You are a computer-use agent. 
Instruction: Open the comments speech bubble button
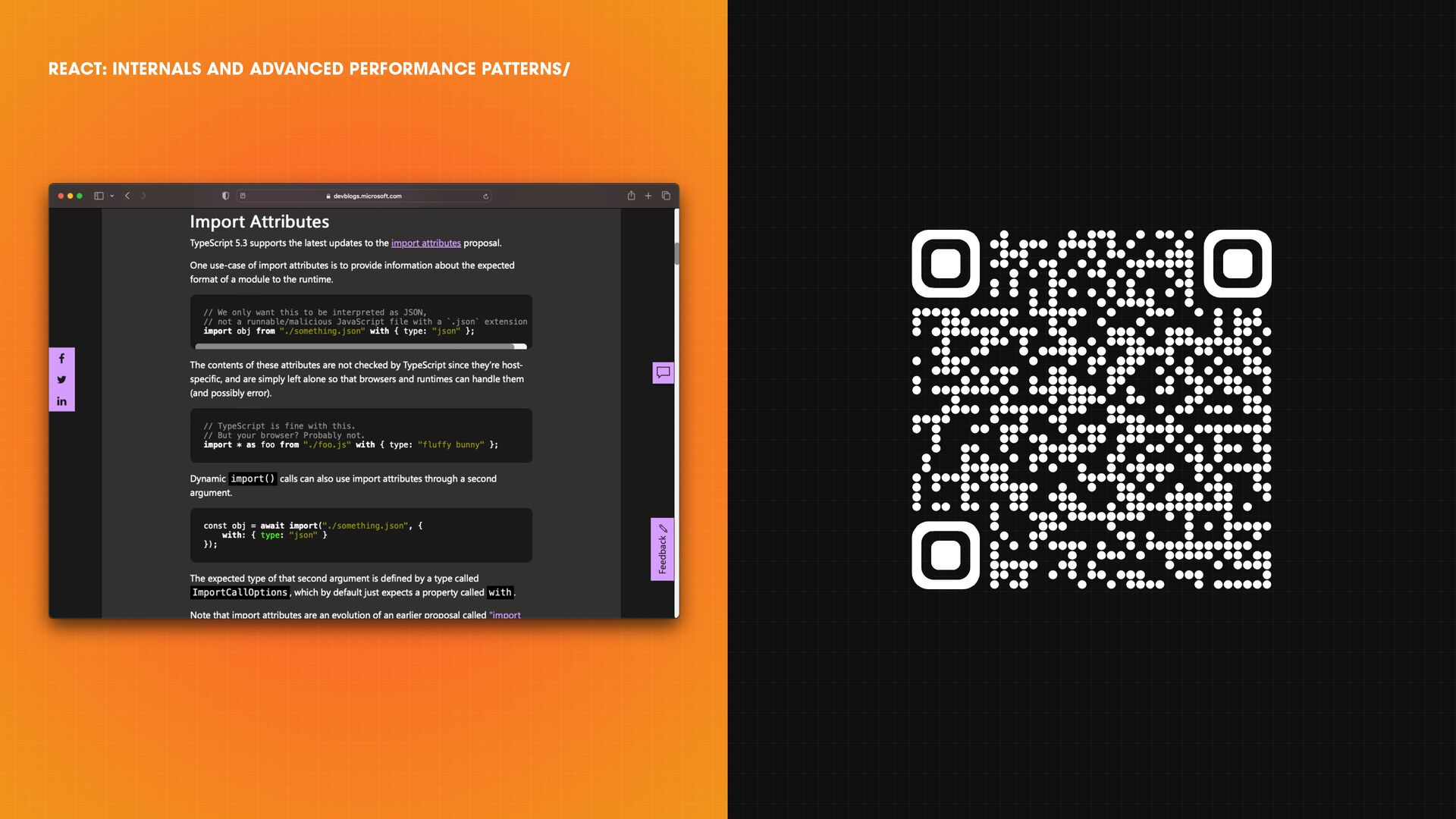click(x=663, y=372)
